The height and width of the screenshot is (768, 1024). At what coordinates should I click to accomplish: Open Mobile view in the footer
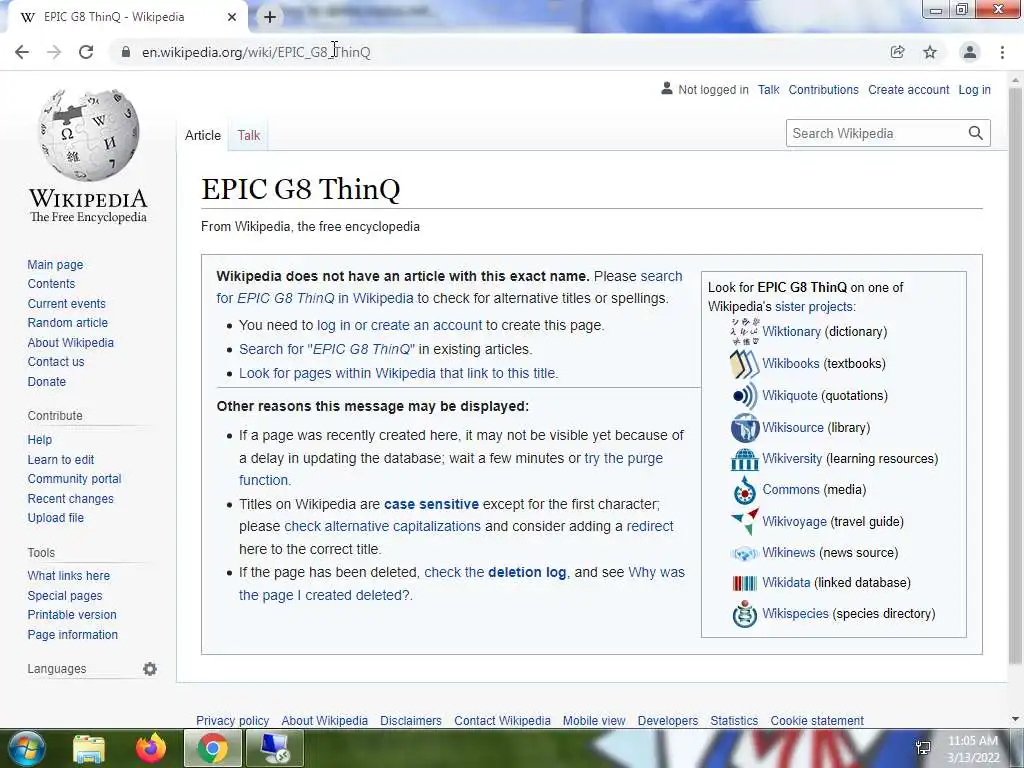(x=594, y=721)
